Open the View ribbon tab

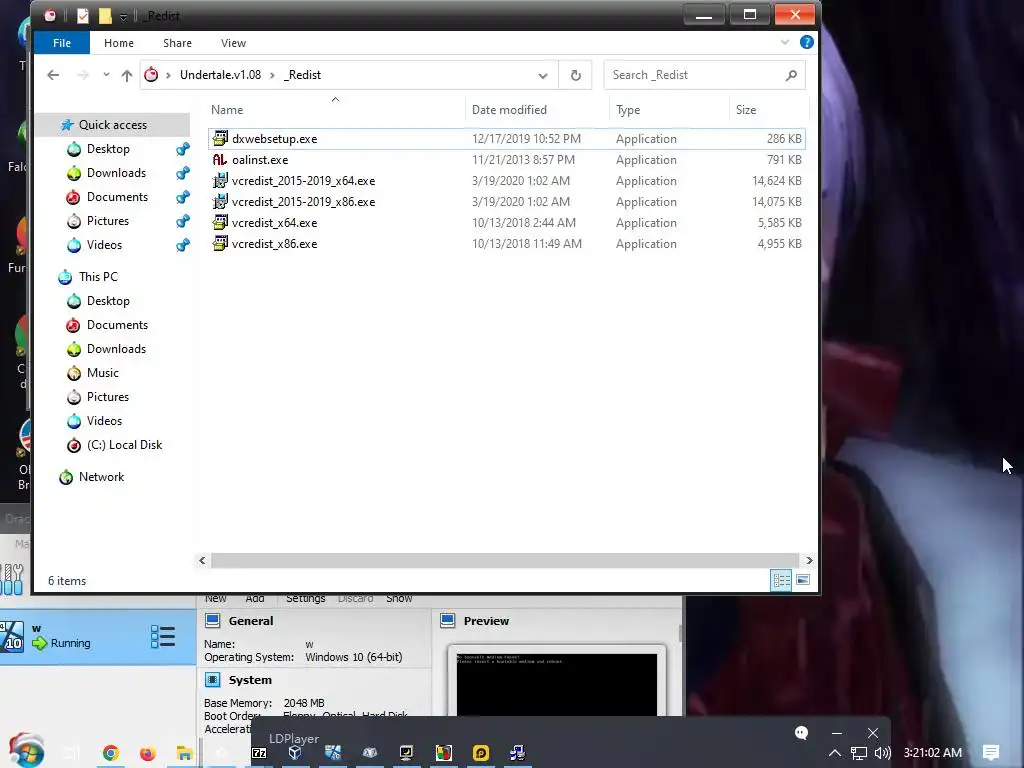pos(233,43)
